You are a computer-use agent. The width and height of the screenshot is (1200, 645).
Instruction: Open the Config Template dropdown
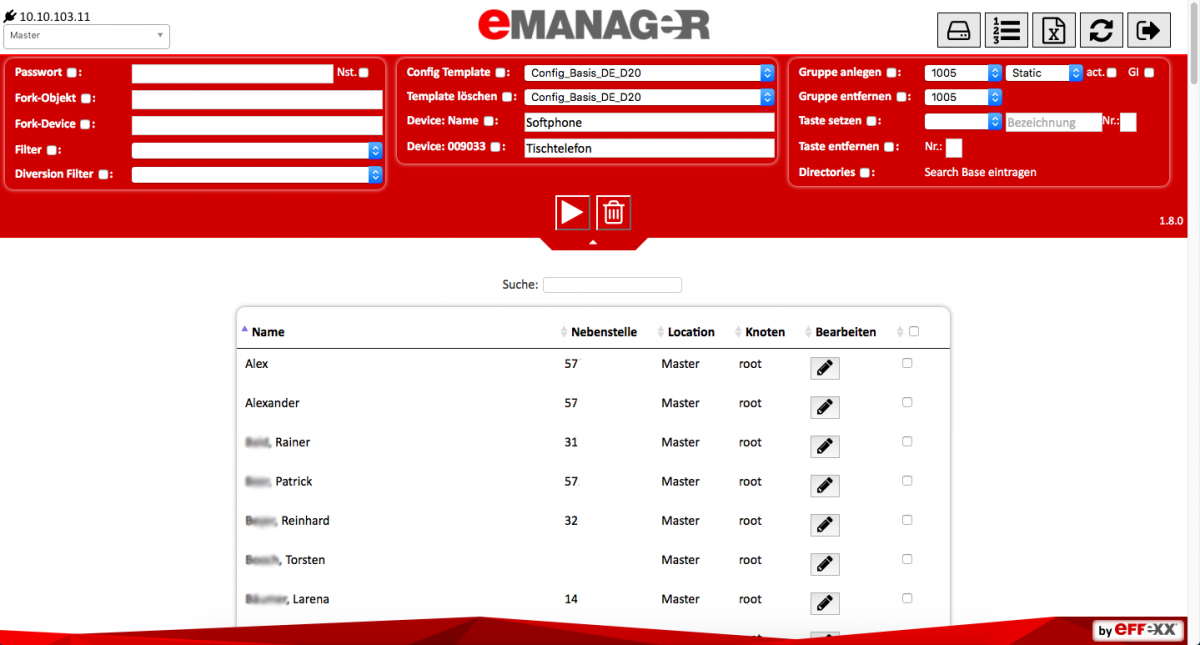[x=650, y=73]
